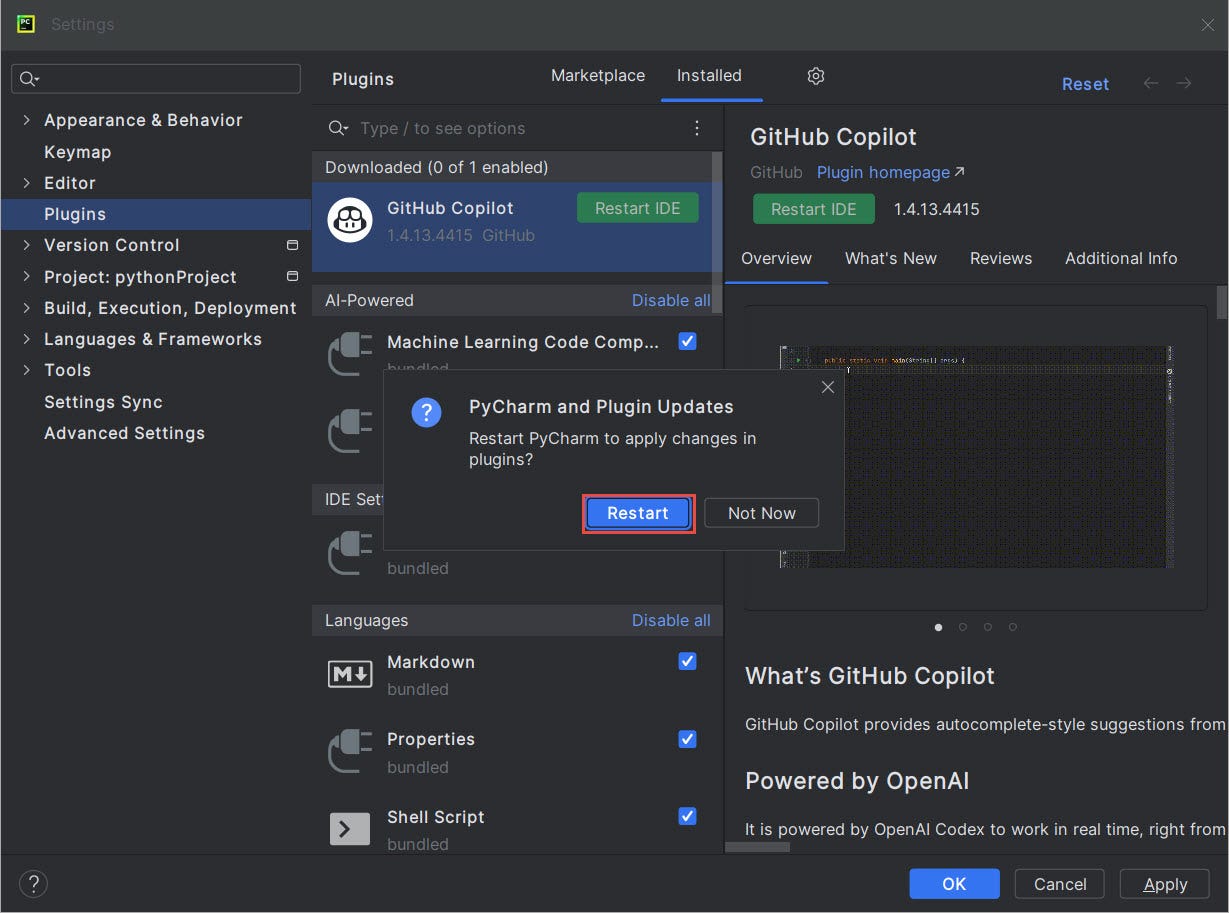1229x913 pixels.
Task: Uncheck the Shell Script plugin
Action: 687,816
